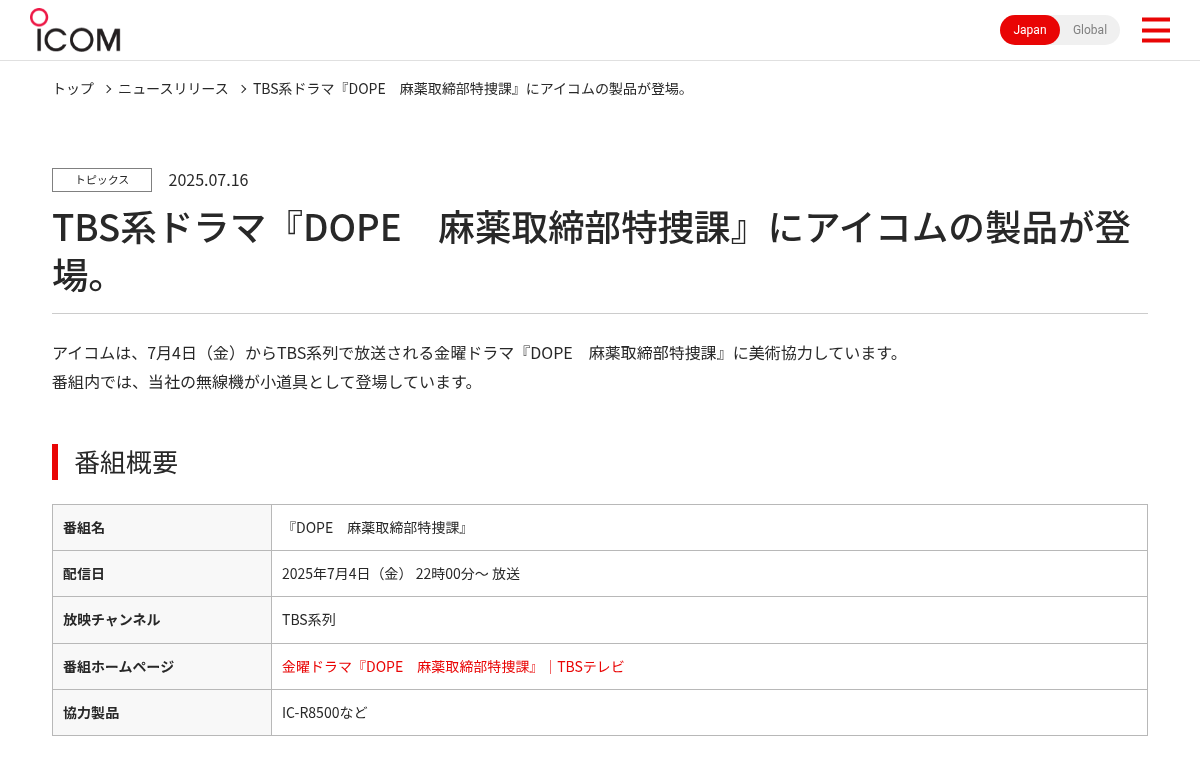1200x757 pixels.
Task: Click the 番組ホームページ header cell
Action: 162,666
